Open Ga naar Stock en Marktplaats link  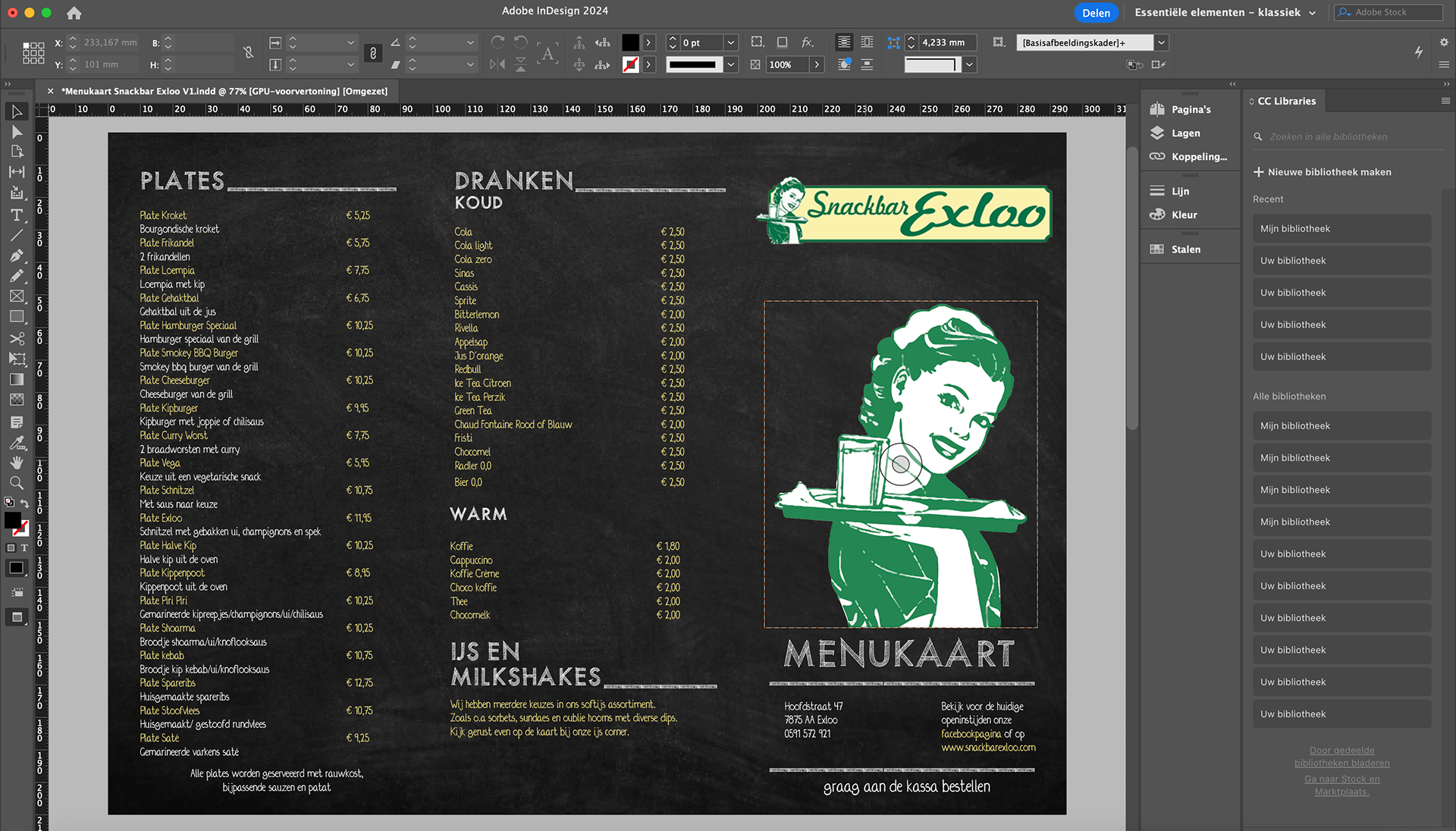(1341, 786)
